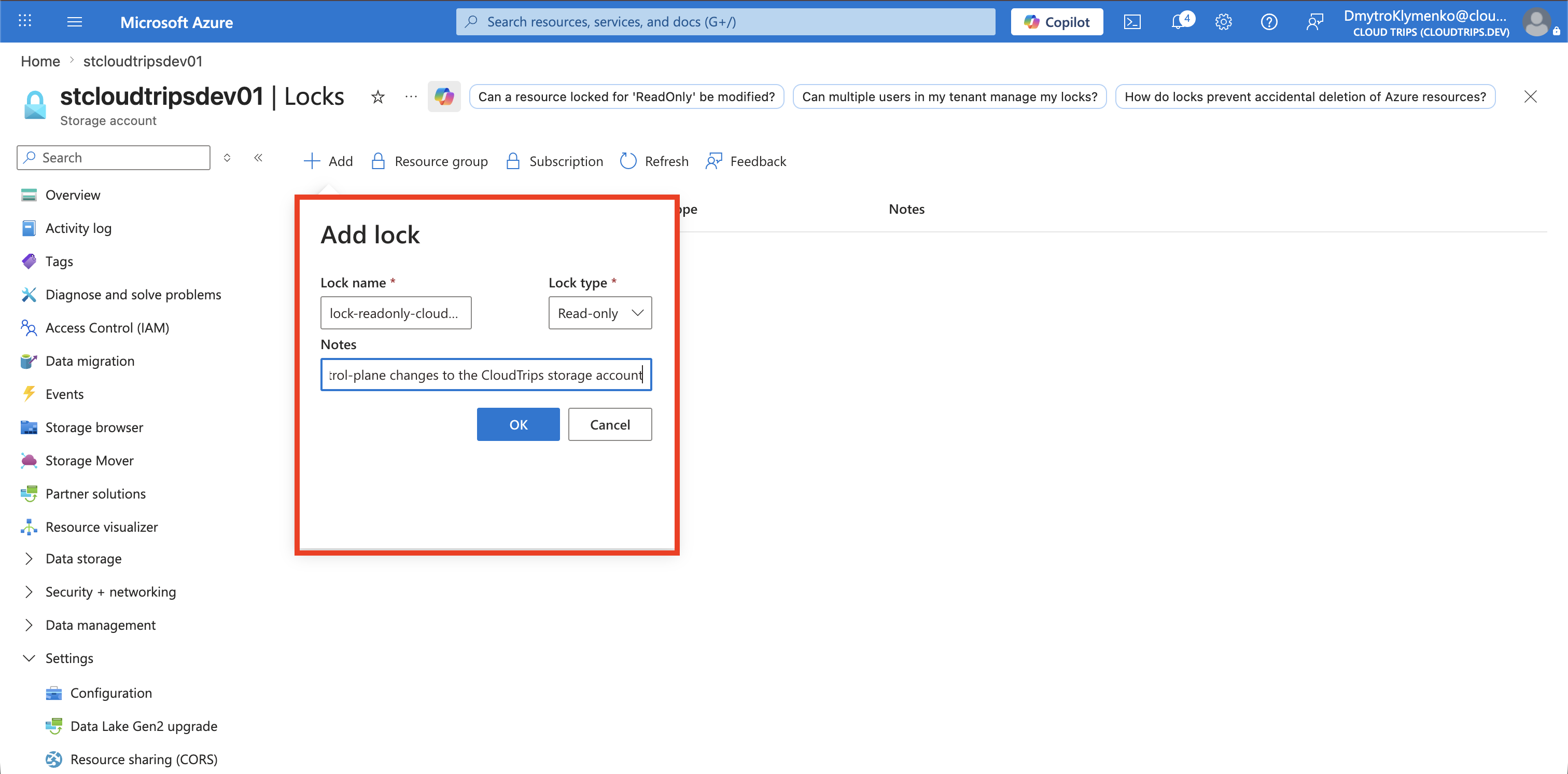Confirm the lock with OK

518,424
